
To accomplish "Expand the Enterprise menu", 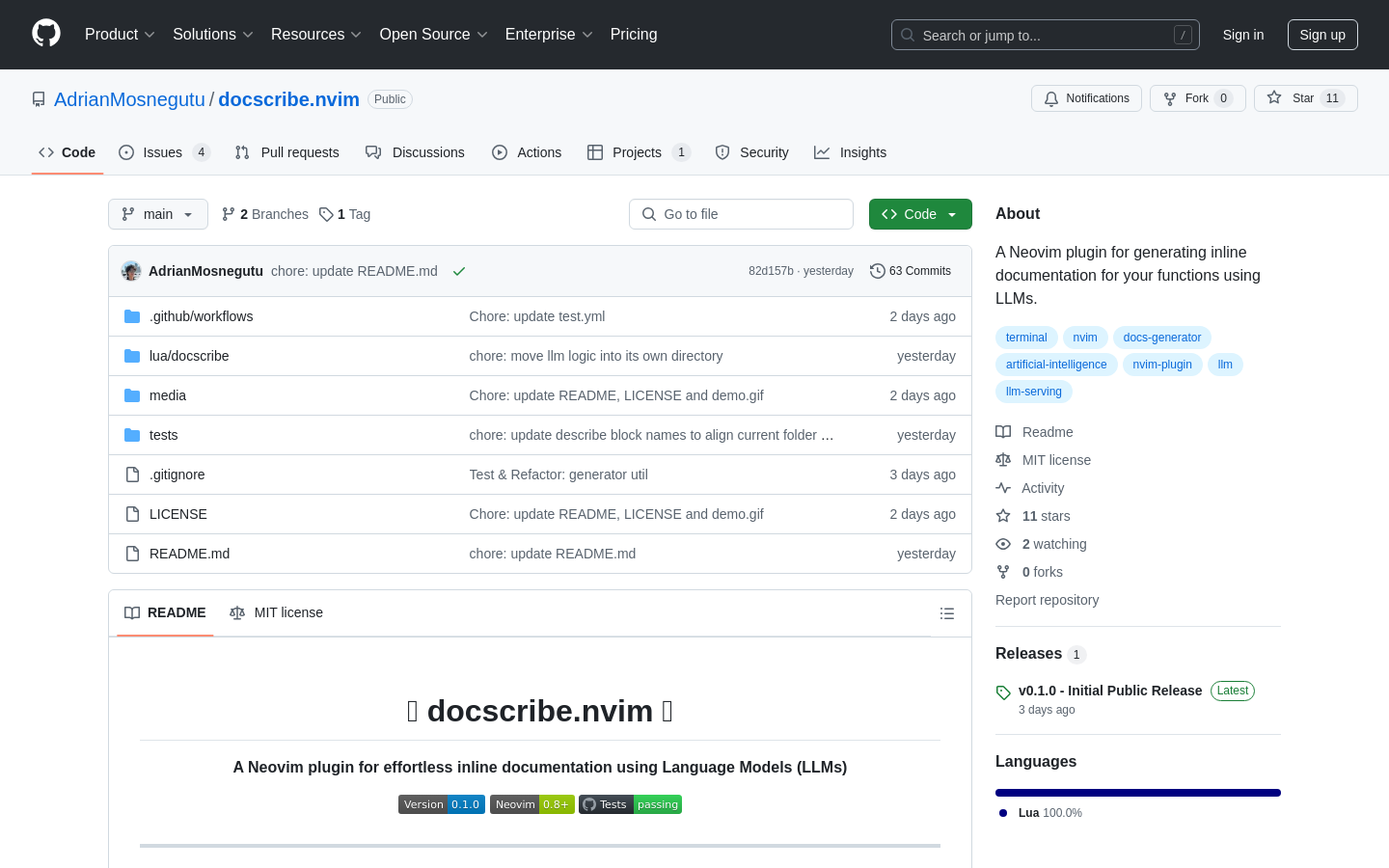I will [x=549, y=35].
